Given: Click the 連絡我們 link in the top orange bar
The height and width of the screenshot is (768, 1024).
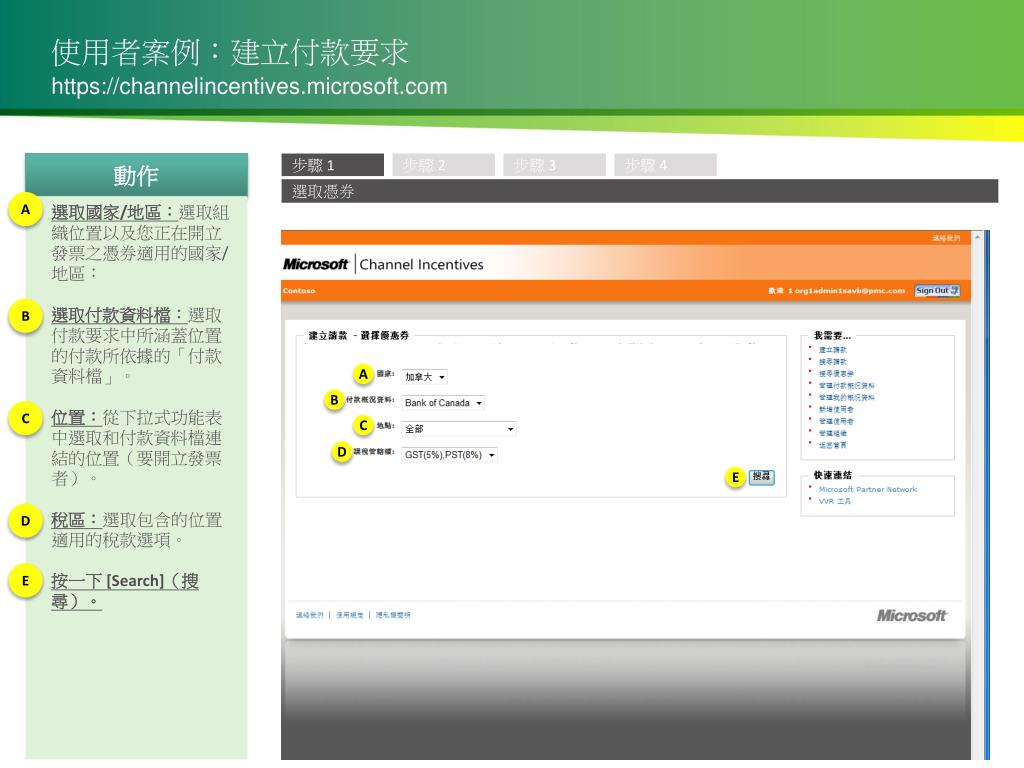Looking at the screenshot, I should pyautogui.click(x=946, y=238).
